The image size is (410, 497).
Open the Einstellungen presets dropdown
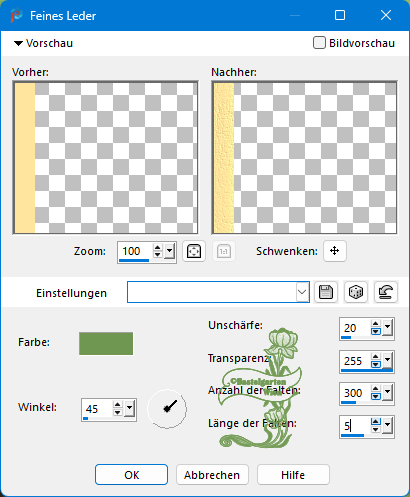coord(302,292)
